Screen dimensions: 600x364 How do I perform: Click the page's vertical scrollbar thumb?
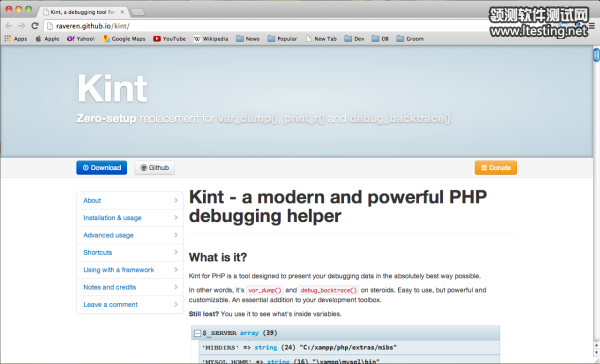[596, 54]
